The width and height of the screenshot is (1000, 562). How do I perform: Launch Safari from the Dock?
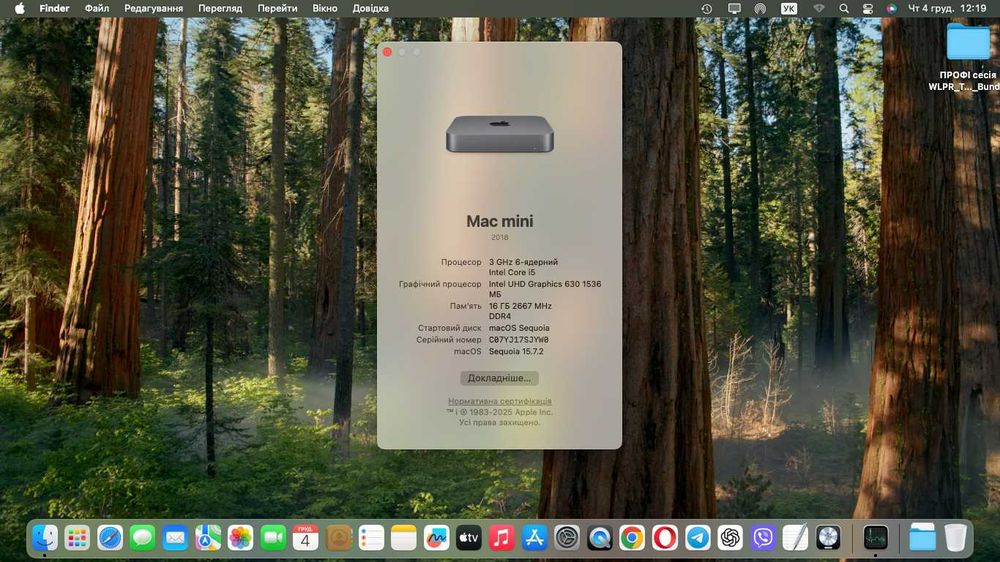[110, 538]
